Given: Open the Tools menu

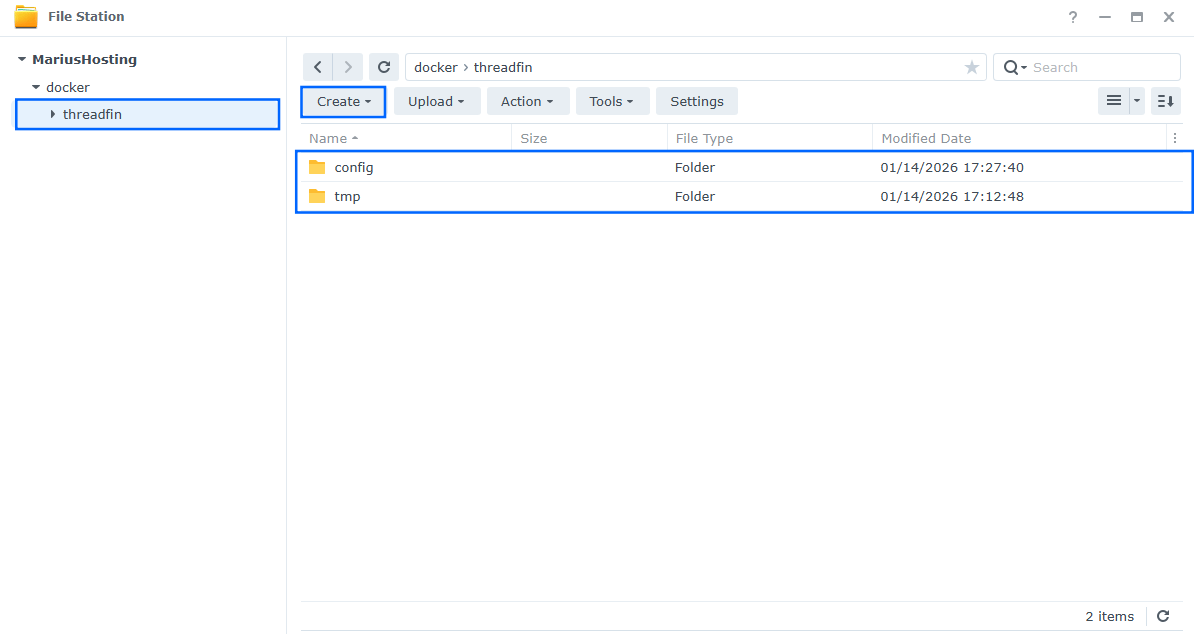Looking at the screenshot, I should [612, 101].
